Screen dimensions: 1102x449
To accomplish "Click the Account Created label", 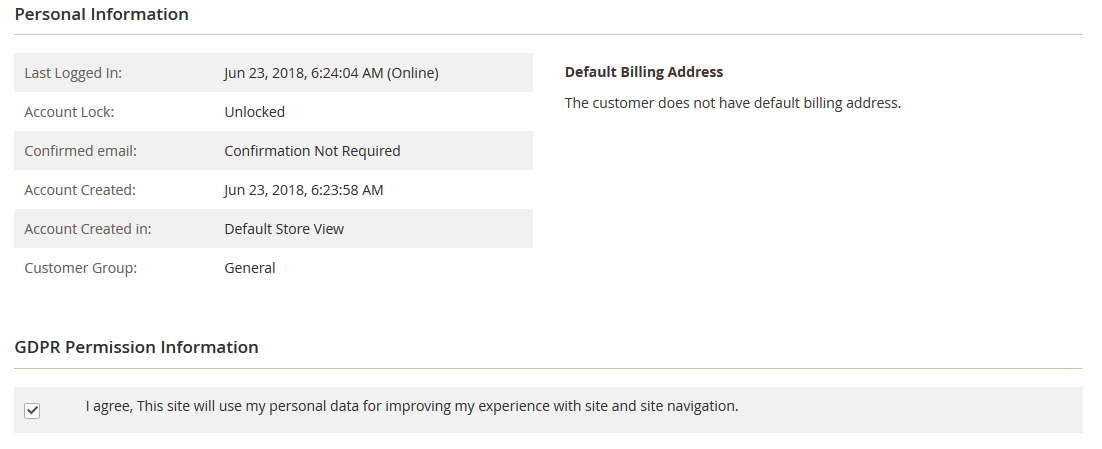I will (x=79, y=190).
